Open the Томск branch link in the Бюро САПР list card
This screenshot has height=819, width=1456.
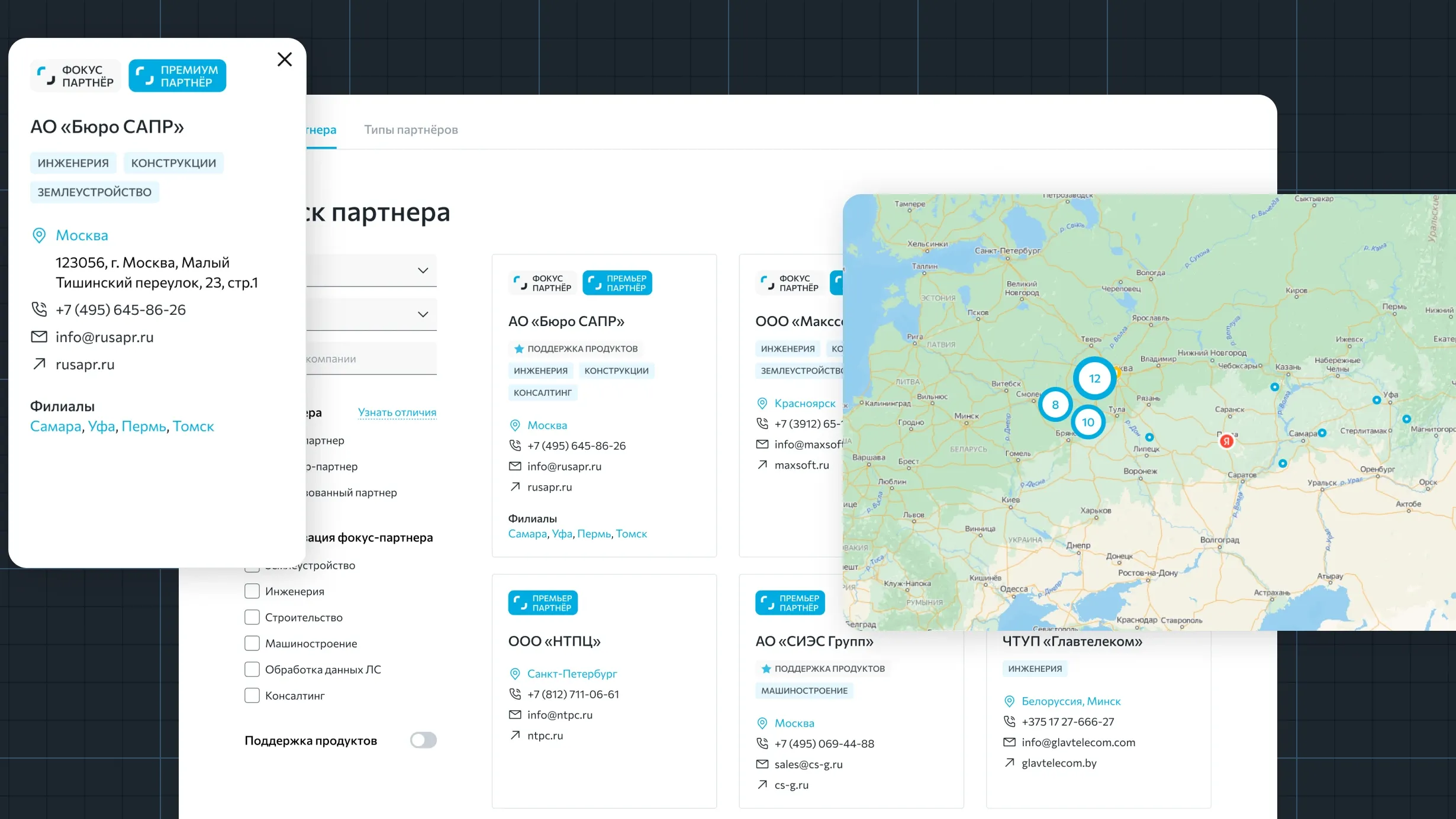[632, 534]
